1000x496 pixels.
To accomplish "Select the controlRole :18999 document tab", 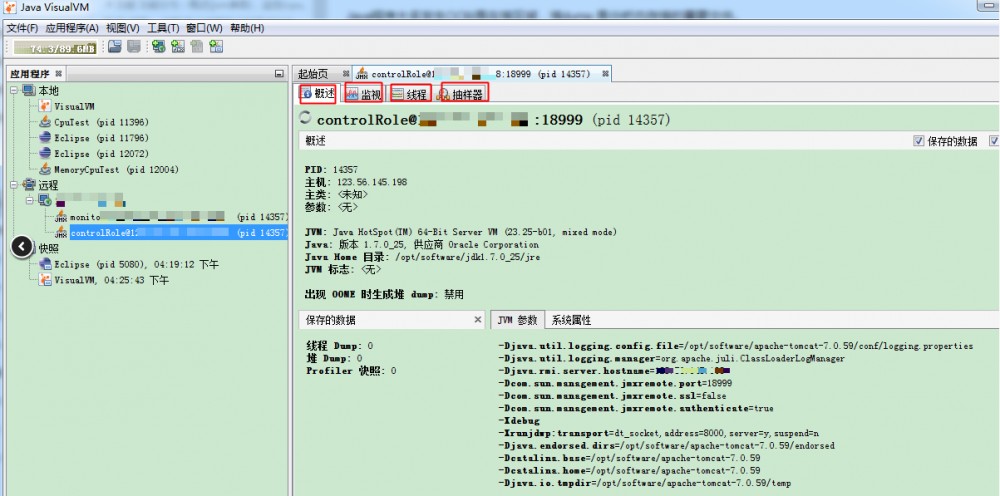I will click(481, 74).
